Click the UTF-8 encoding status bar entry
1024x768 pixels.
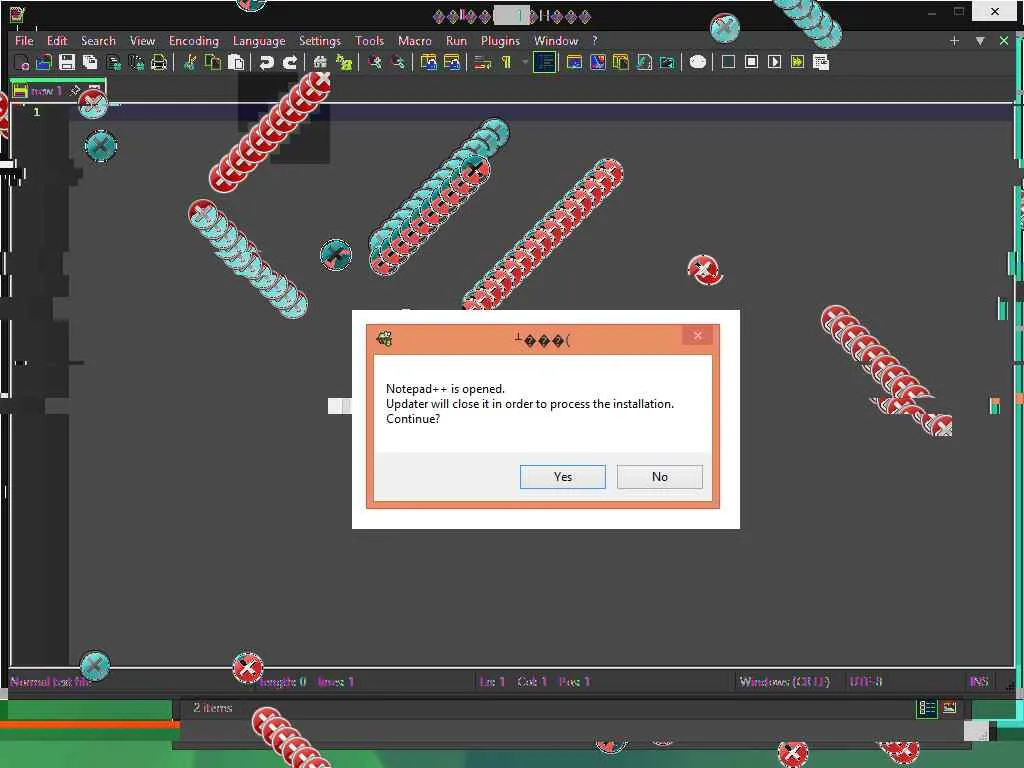[x=865, y=682]
